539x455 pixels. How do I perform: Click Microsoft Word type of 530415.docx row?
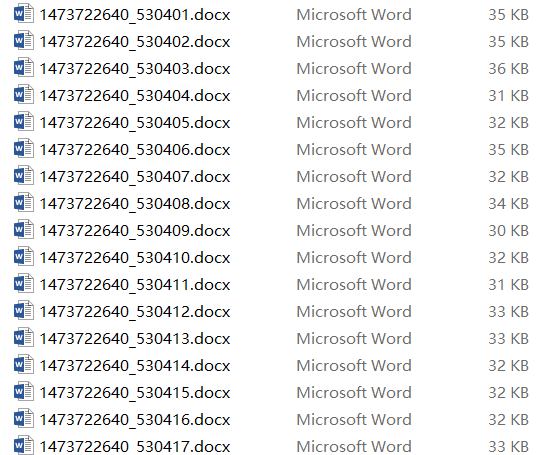[x=354, y=393]
